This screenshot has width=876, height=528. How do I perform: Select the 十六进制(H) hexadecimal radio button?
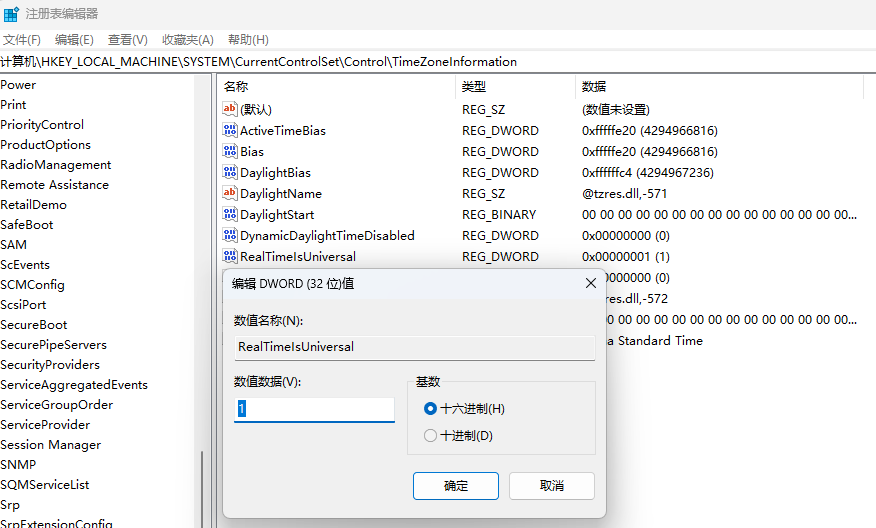click(x=431, y=409)
